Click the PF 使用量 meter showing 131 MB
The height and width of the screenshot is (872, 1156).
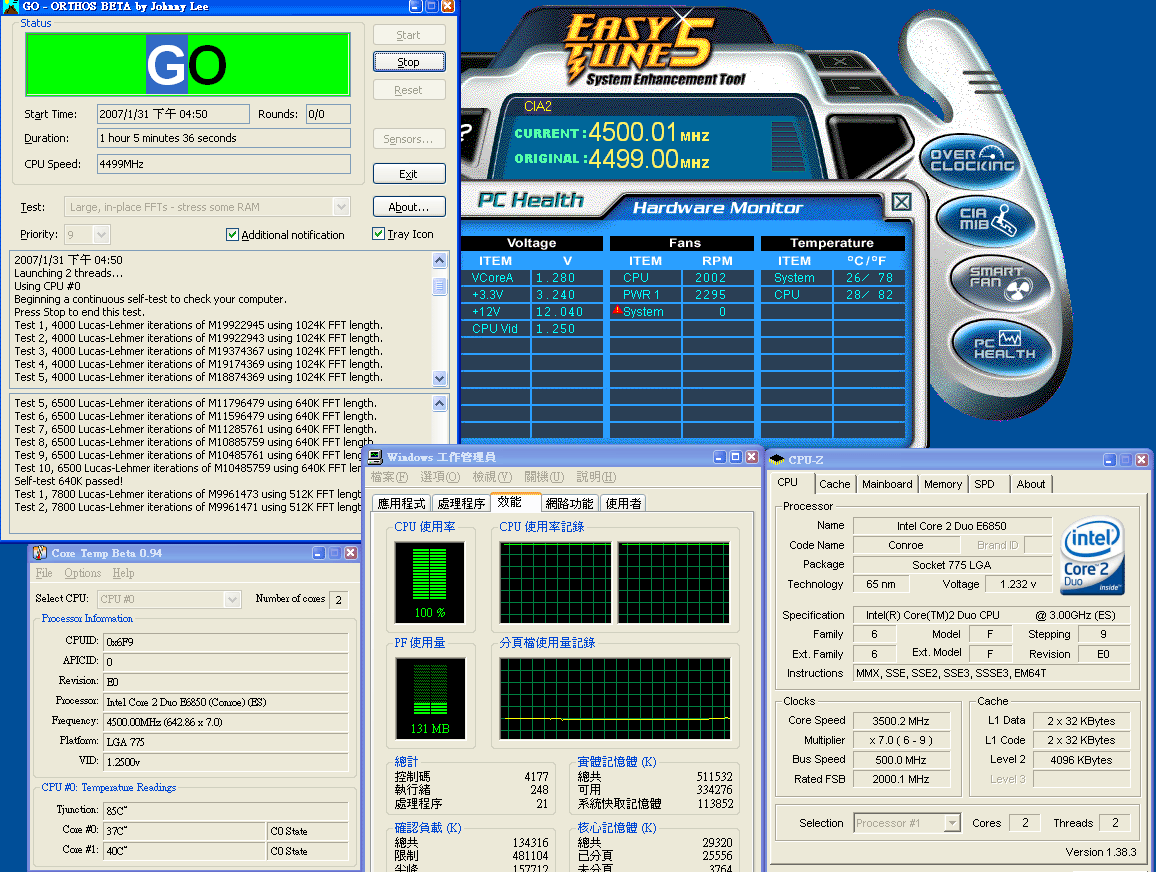click(x=431, y=698)
